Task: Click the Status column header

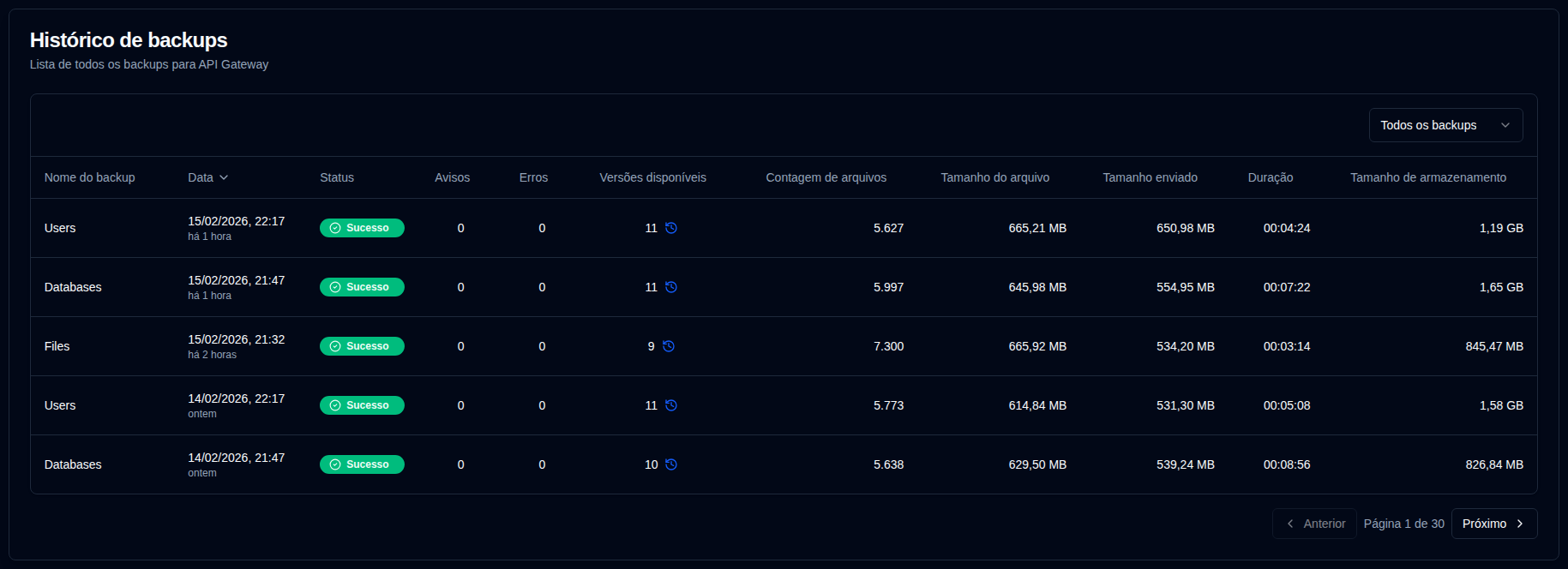Action: pos(337,177)
